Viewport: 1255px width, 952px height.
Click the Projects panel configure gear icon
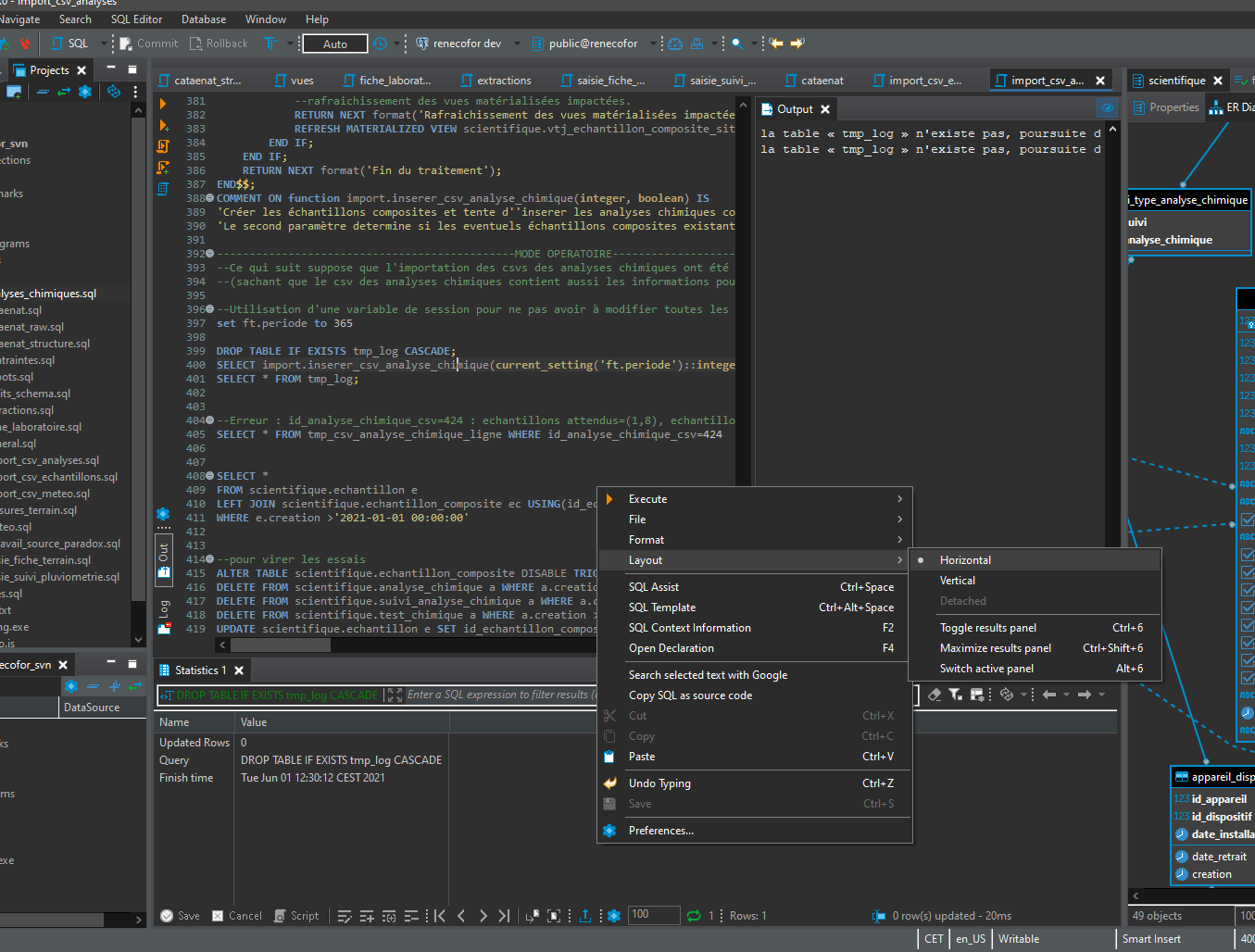85,92
